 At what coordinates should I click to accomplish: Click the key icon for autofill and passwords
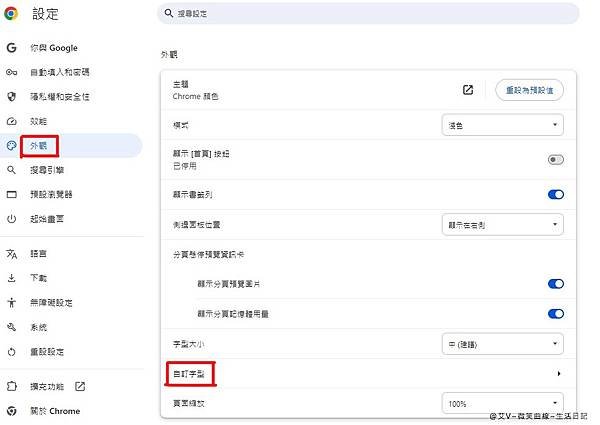pos(11,72)
